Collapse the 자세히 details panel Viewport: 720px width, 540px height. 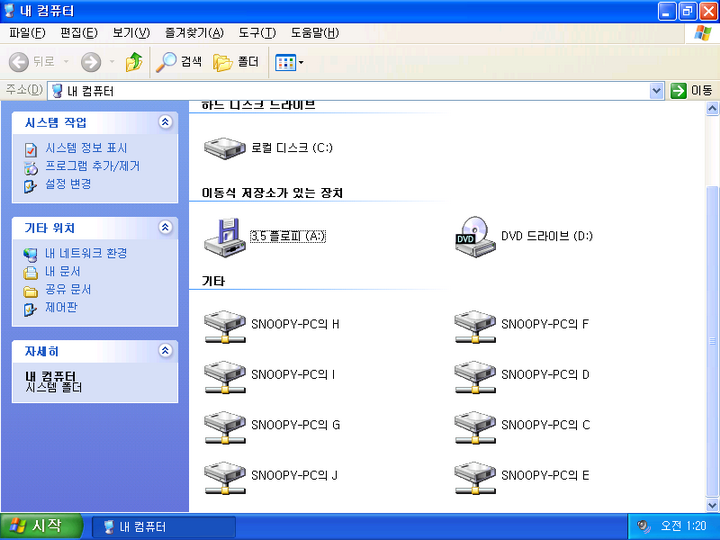[x=165, y=350]
